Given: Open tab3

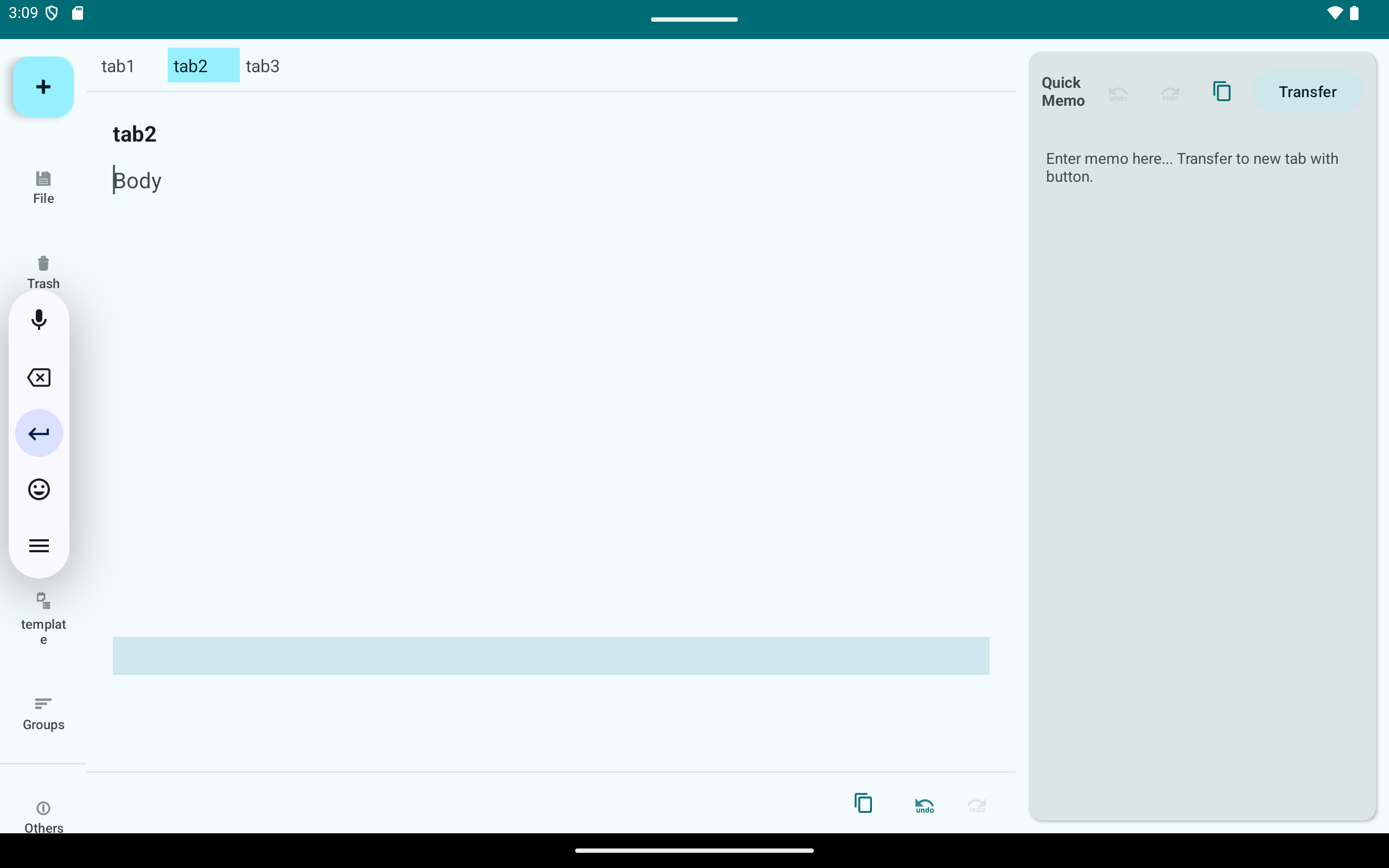Looking at the screenshot, I should tap(263, 66).
